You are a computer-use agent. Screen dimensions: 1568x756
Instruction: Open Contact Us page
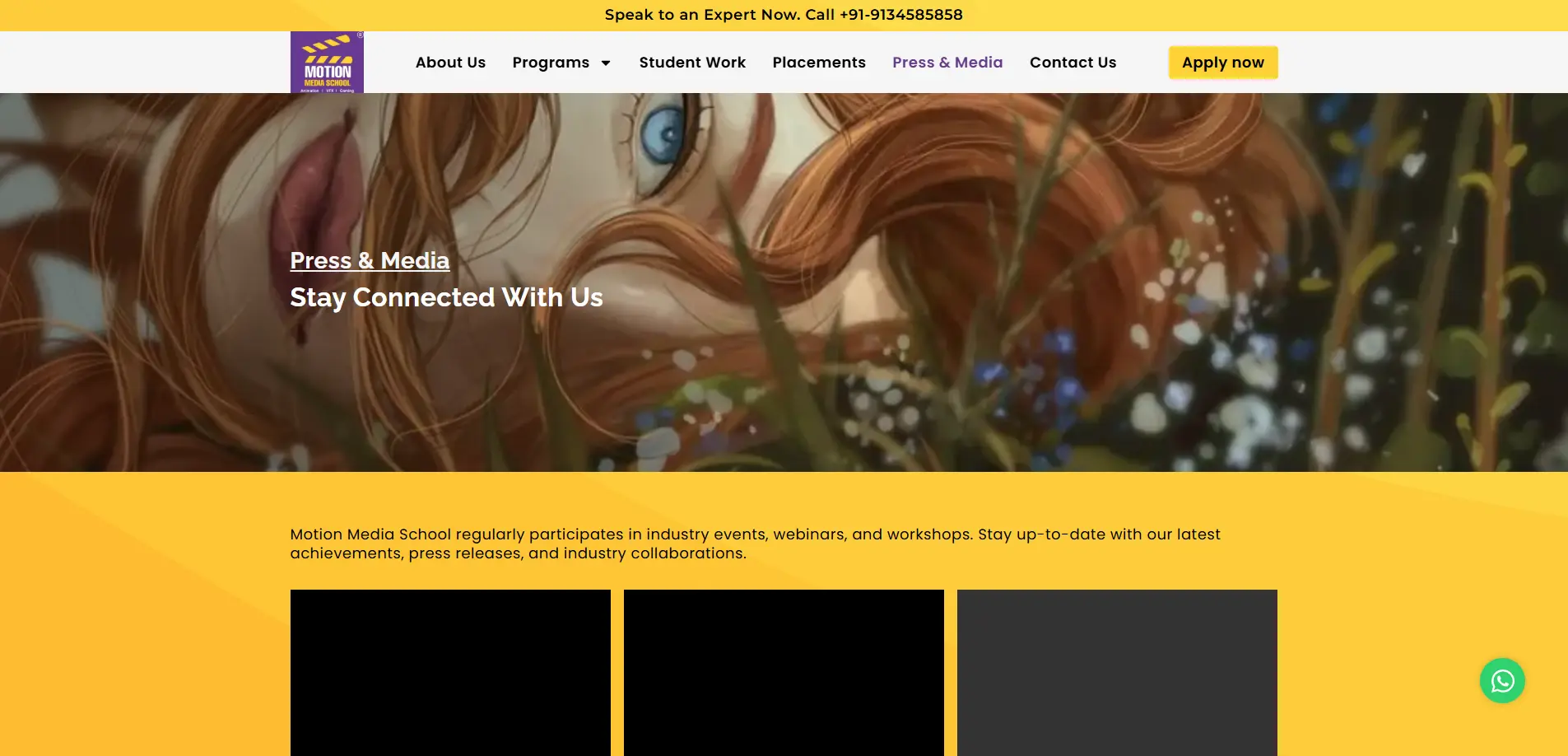[1072, 63]
